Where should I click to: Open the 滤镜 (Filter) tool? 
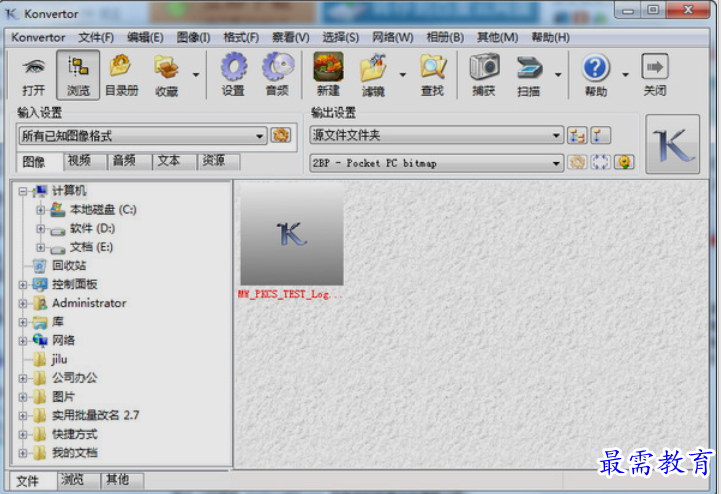point(373,75)
